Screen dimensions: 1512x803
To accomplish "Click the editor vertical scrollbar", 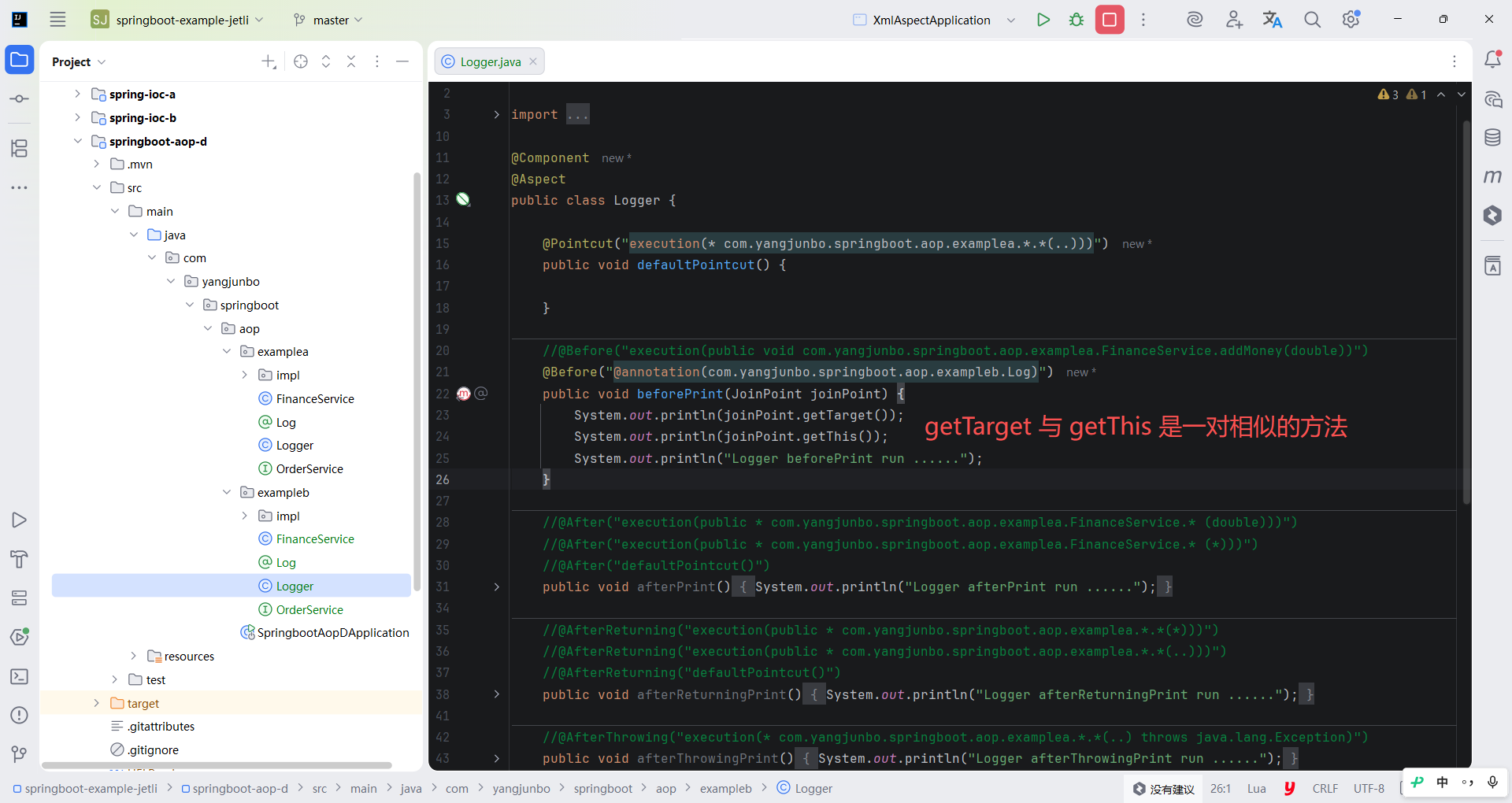I will (x=1466, y=311).
